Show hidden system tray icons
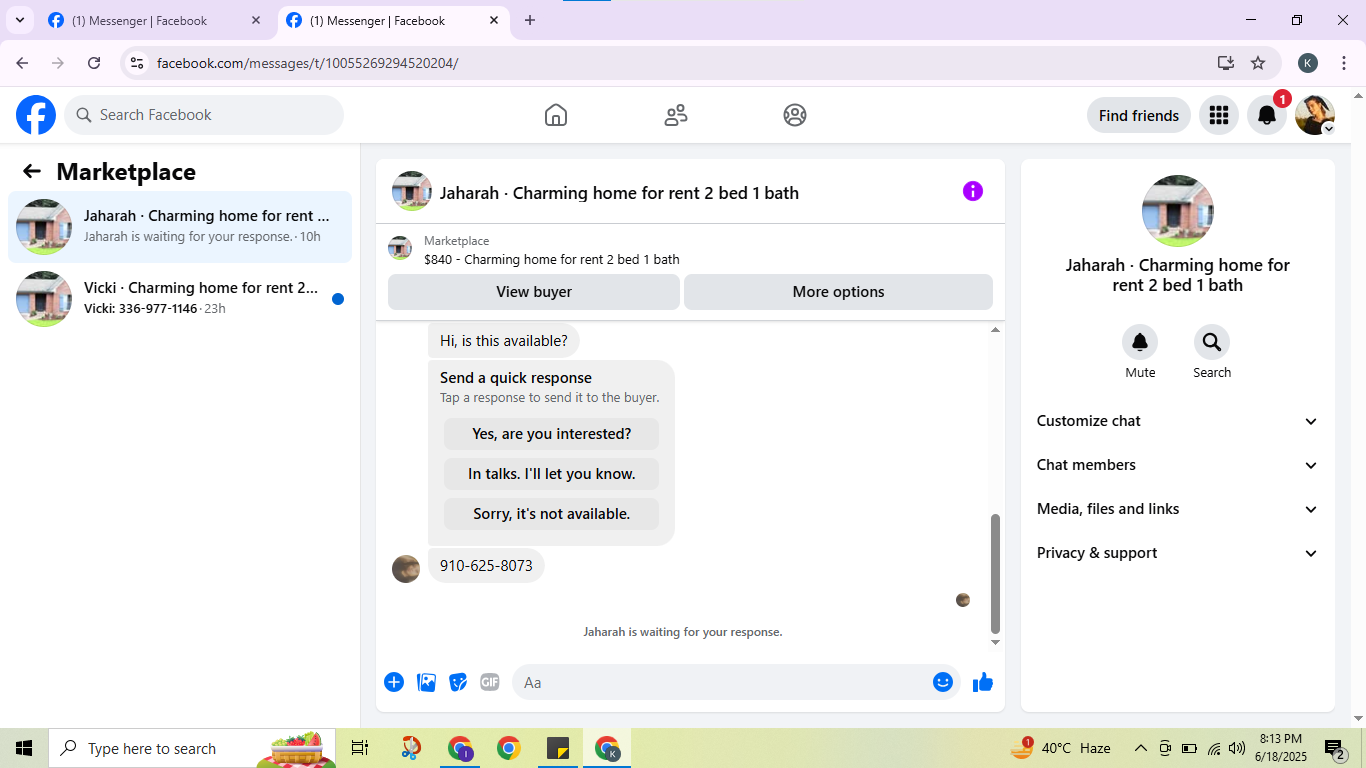 pyautogui.click(x=1140, y=748)
